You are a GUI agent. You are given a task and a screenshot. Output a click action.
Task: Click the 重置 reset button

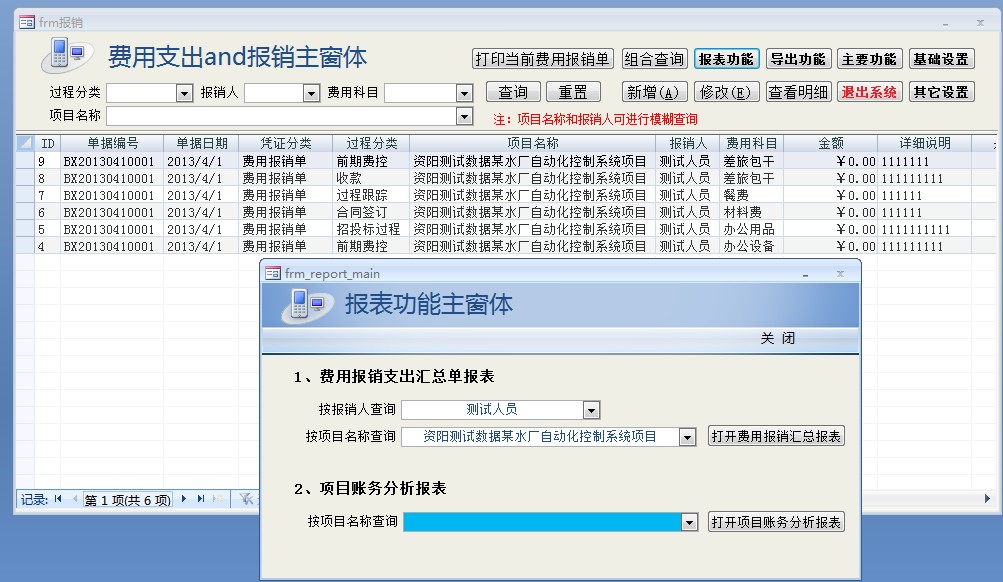click(573, 92)
